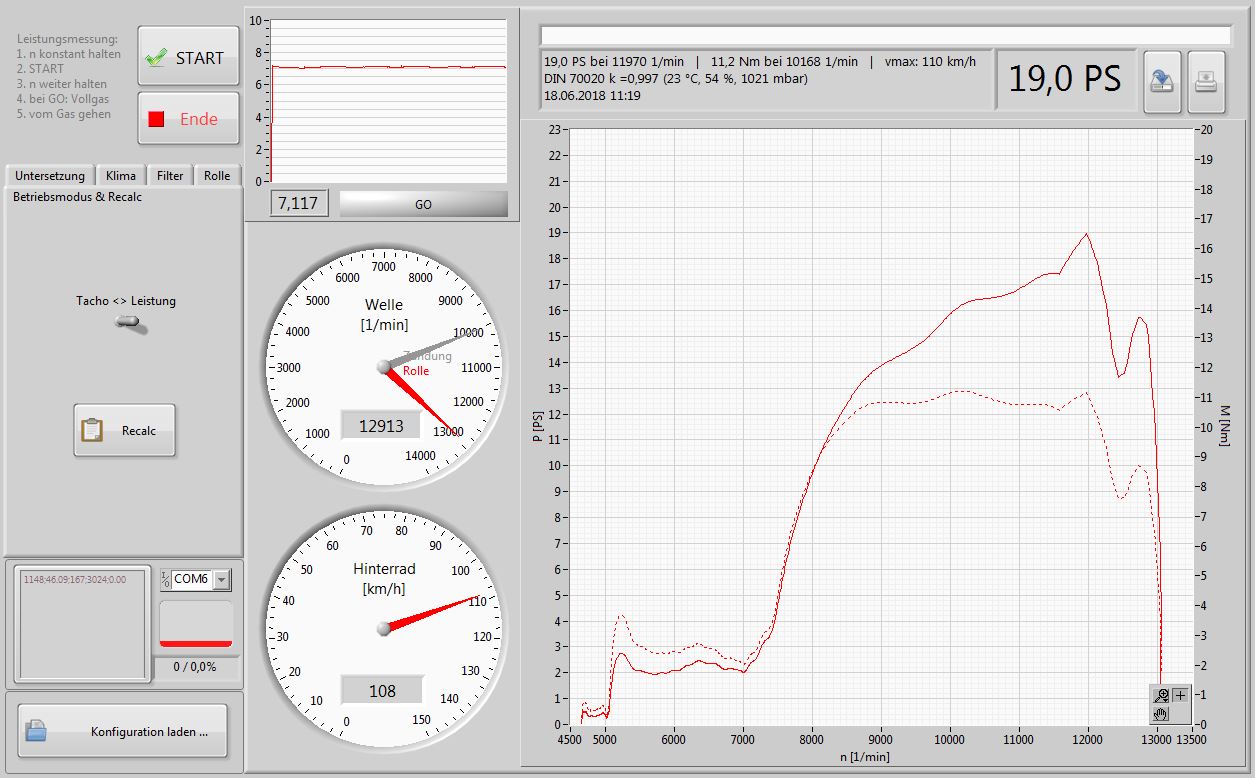Click the I/O selector beside COM6
Image resolution: width=1255 pixels, height=778 pixels.
166,580
